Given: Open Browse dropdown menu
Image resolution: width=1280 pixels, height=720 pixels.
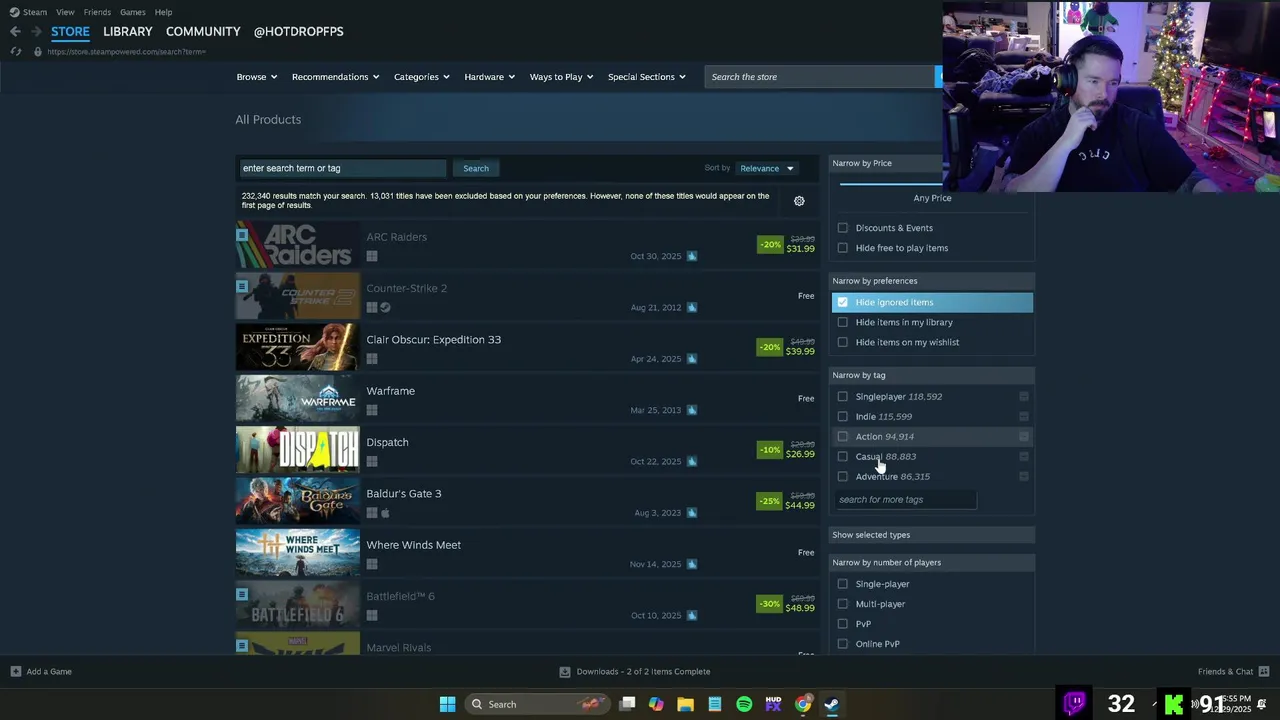Looking at the screenshot, I should pyautogui.click(x=257, y=77).
